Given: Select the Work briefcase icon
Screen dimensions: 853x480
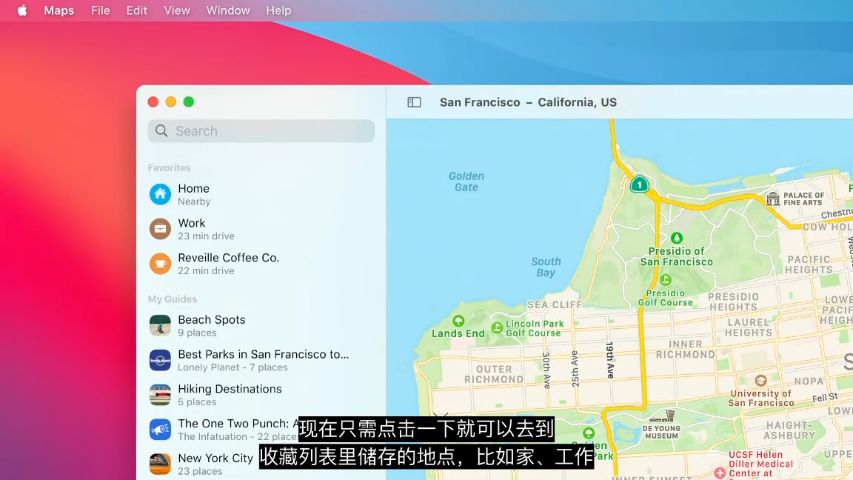Looking at the screenshot, I should [x=160, y=229].
